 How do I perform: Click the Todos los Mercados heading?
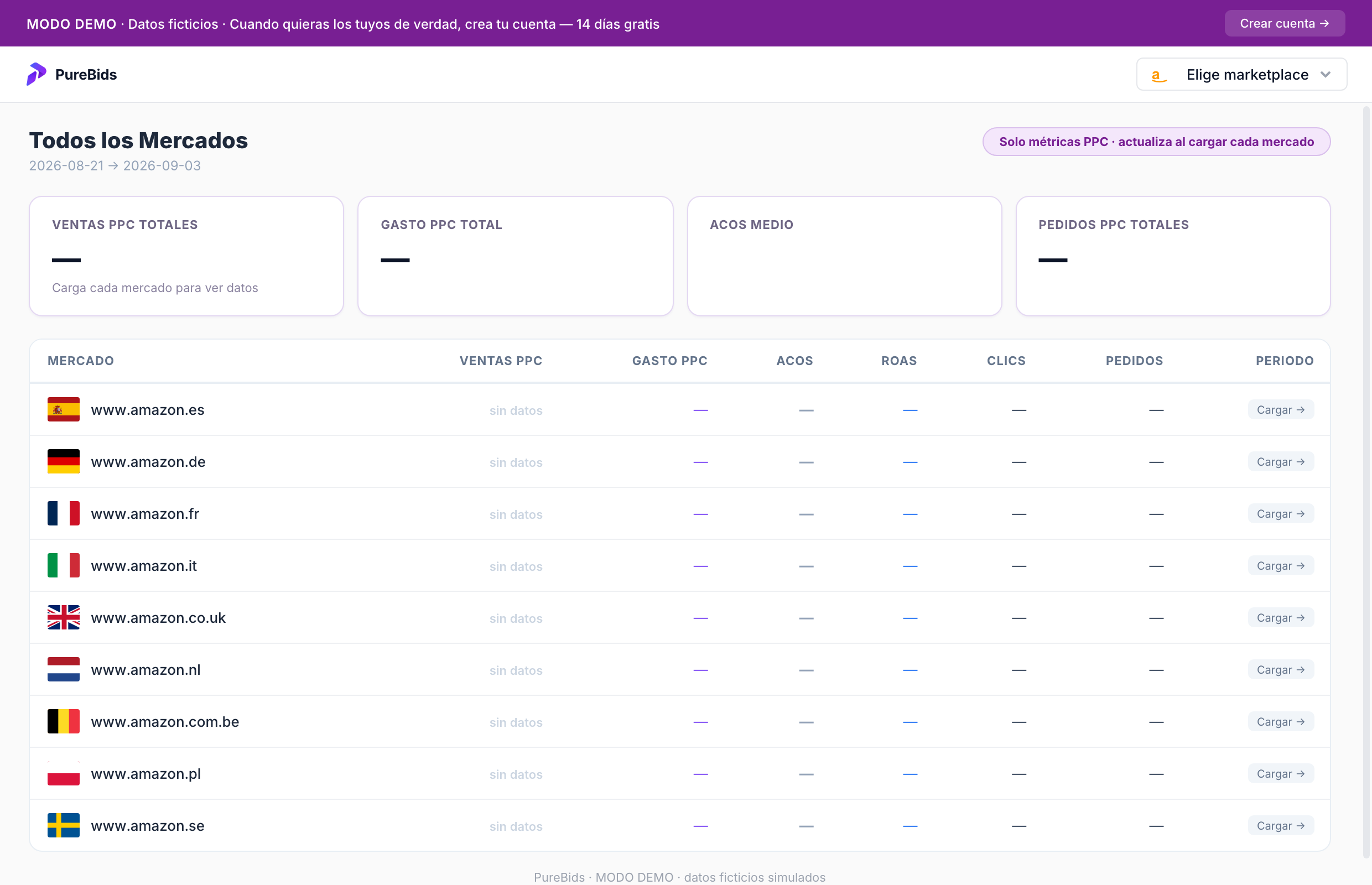[x=138, y=140]
